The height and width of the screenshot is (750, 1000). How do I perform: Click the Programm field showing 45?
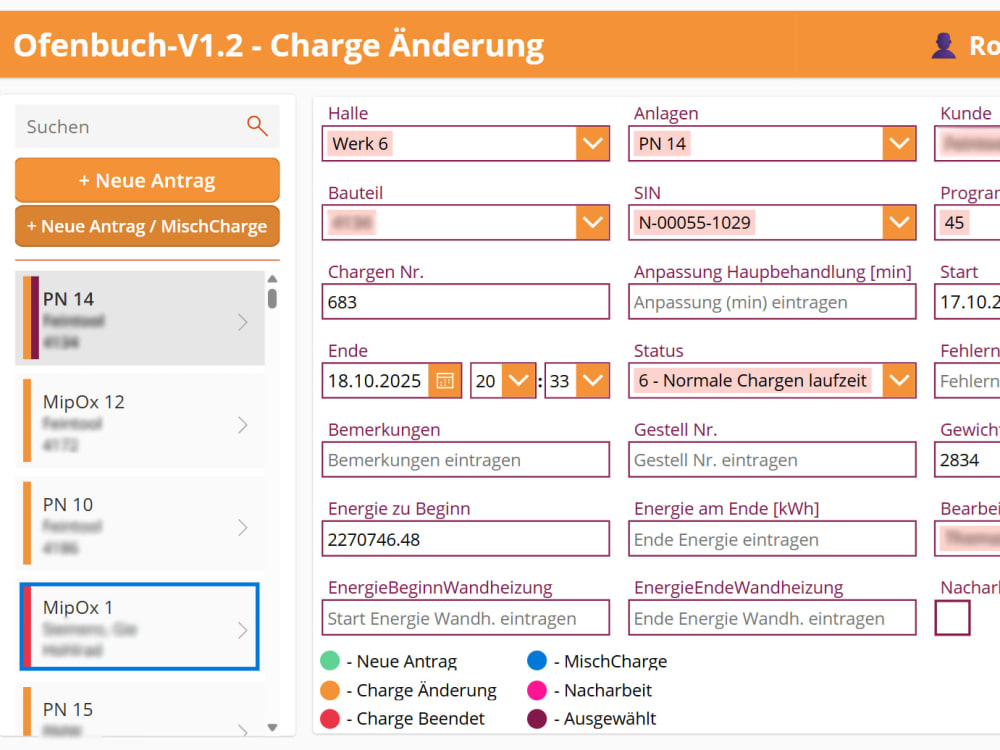967,223
